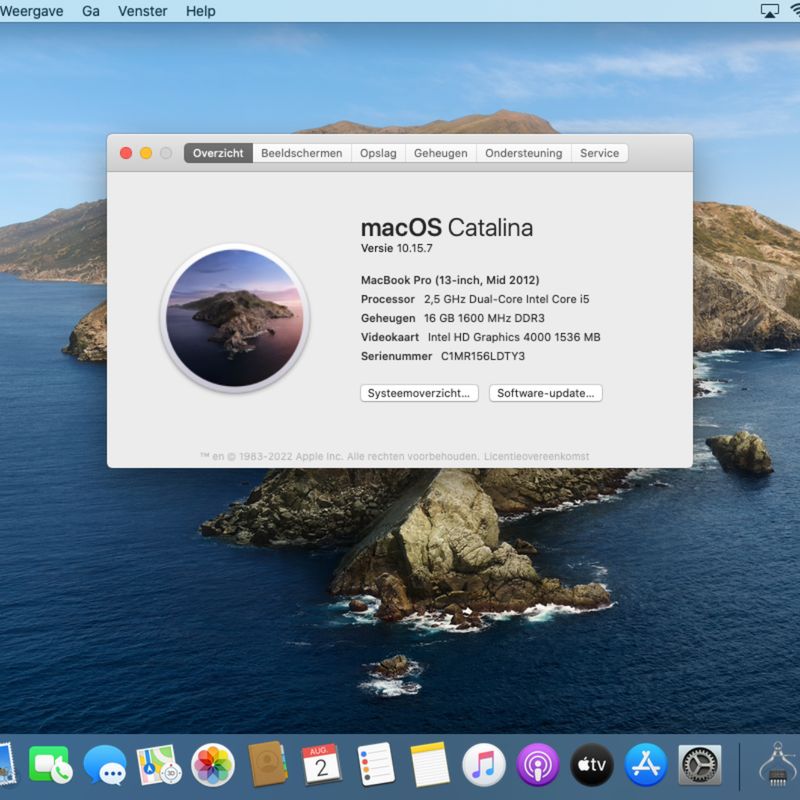
Task: Click the Versie 10.15.7 text
Action: click(x=396, y=248)
